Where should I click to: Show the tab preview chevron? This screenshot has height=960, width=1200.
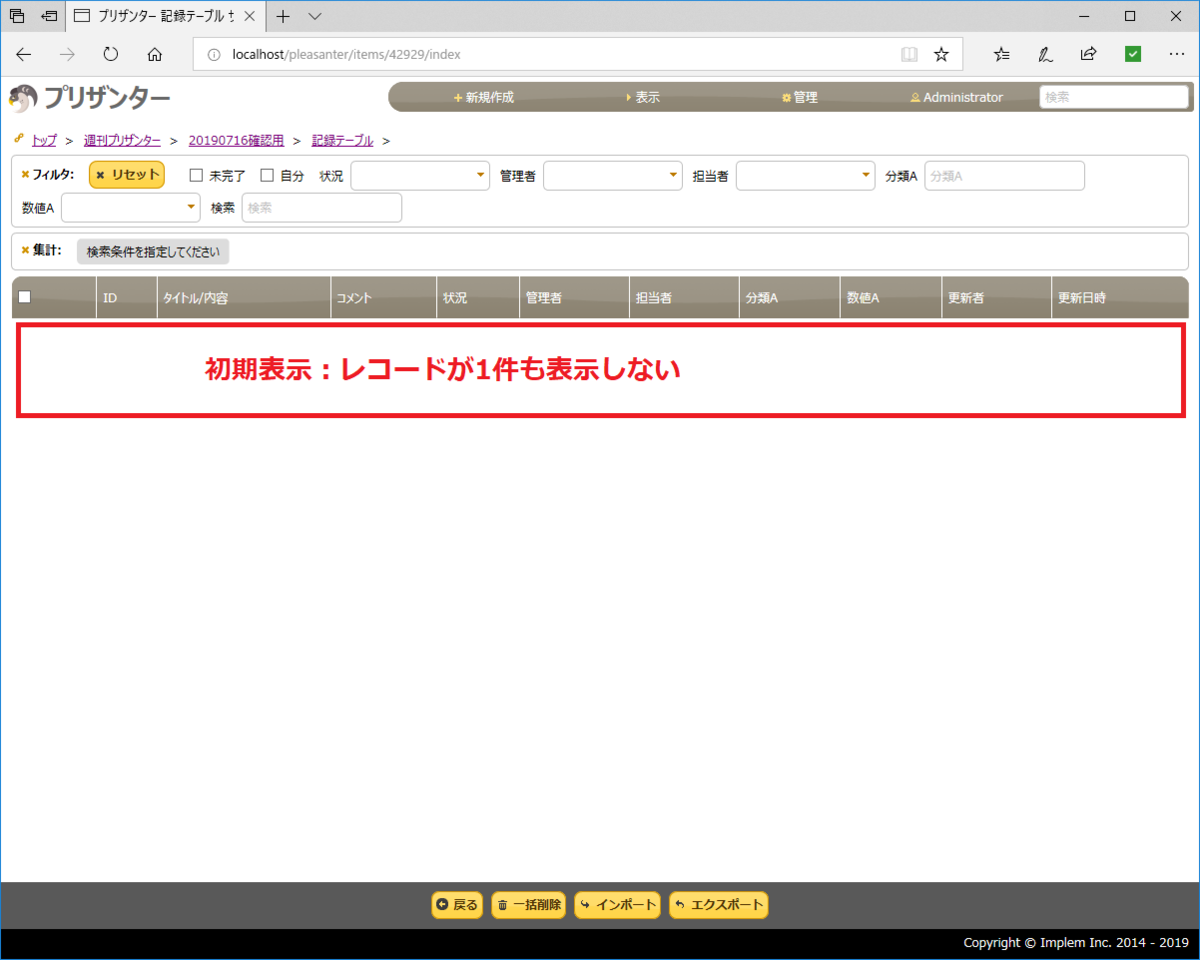click(315, 16)
